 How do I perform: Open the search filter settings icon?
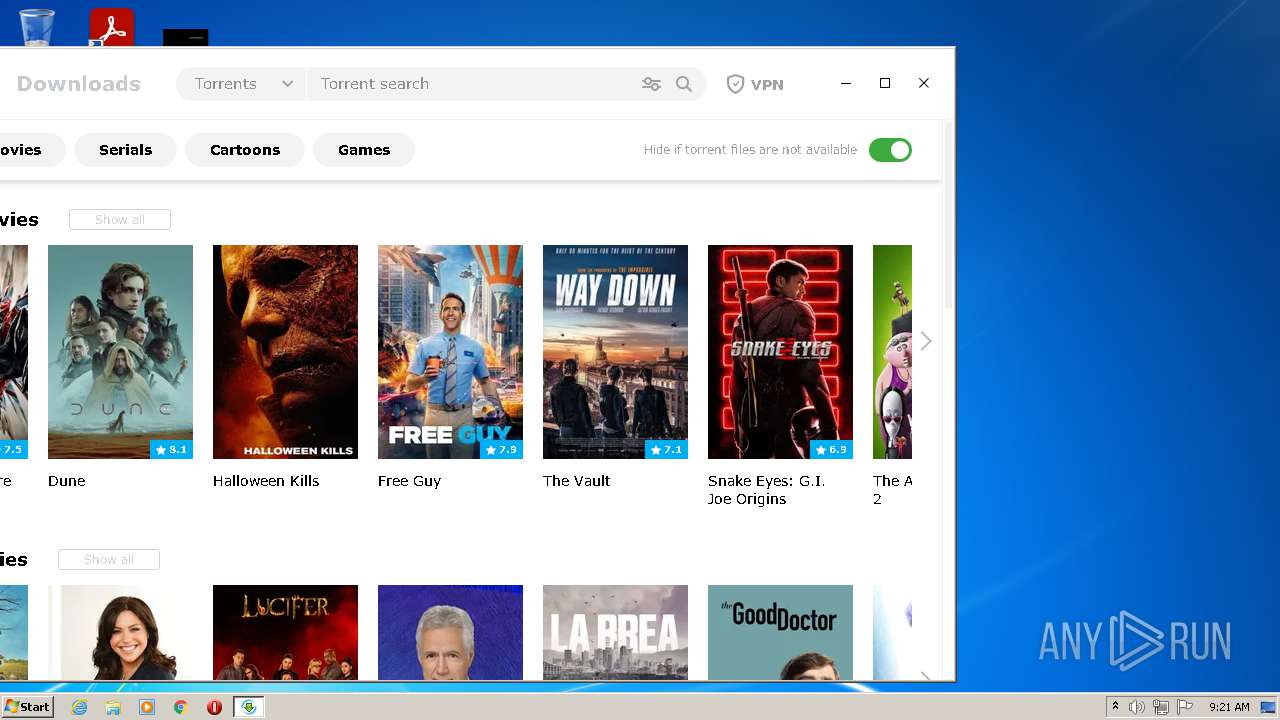(651, 84)
